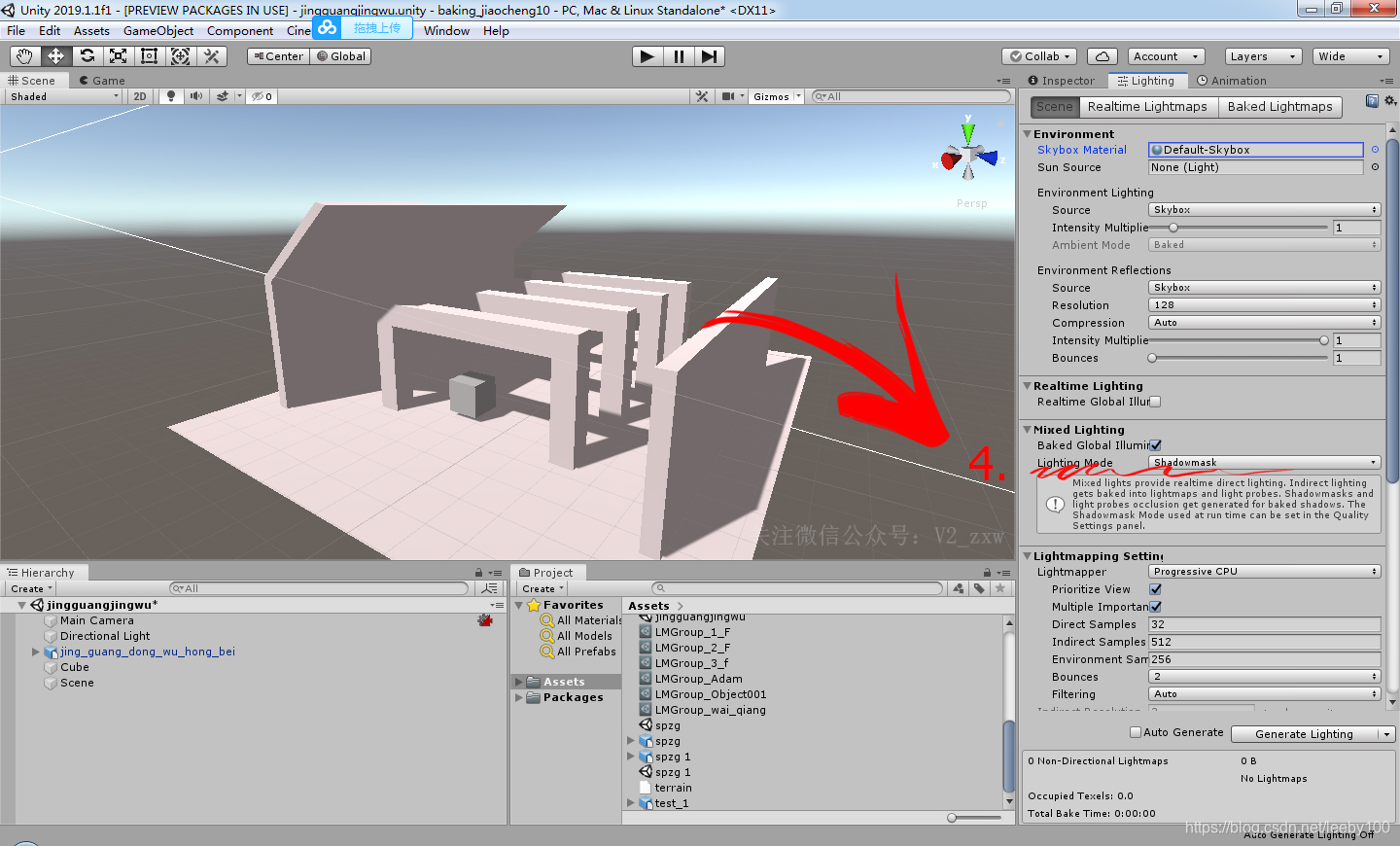Screen dimensions: 1400x846
Task: Toggle 2D scene view mode
Action: coord(140,96)
